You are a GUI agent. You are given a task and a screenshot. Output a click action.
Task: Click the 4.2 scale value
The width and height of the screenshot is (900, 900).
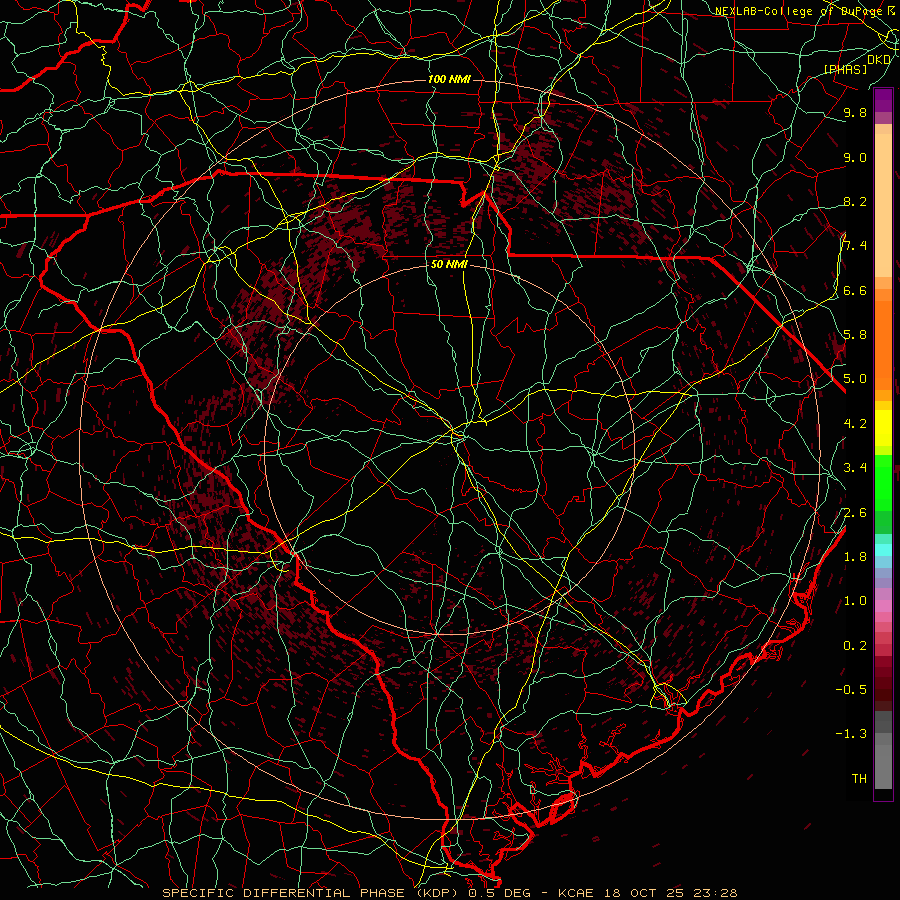[x=855, y=424]
